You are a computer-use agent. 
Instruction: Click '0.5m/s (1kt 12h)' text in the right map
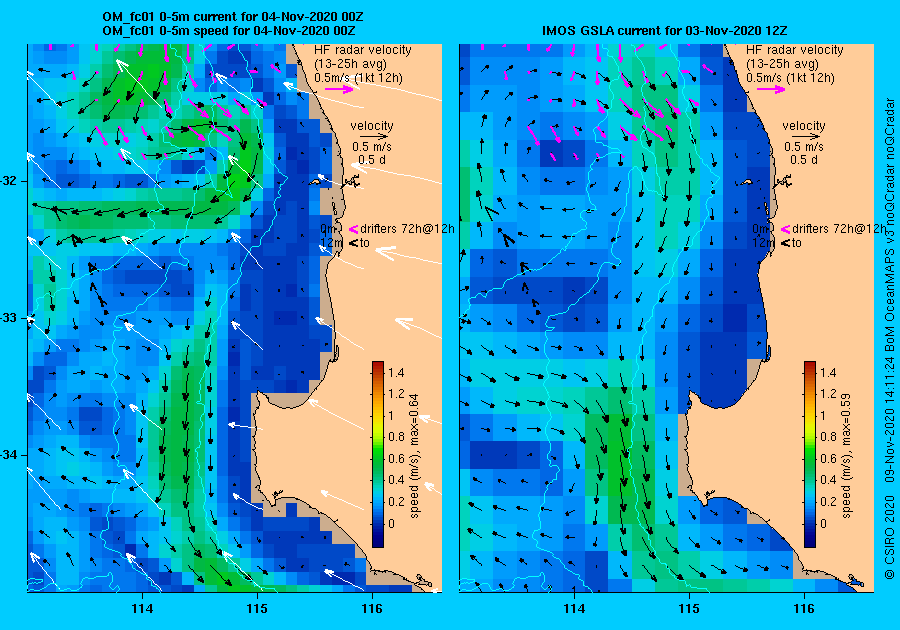click(790, 78)
